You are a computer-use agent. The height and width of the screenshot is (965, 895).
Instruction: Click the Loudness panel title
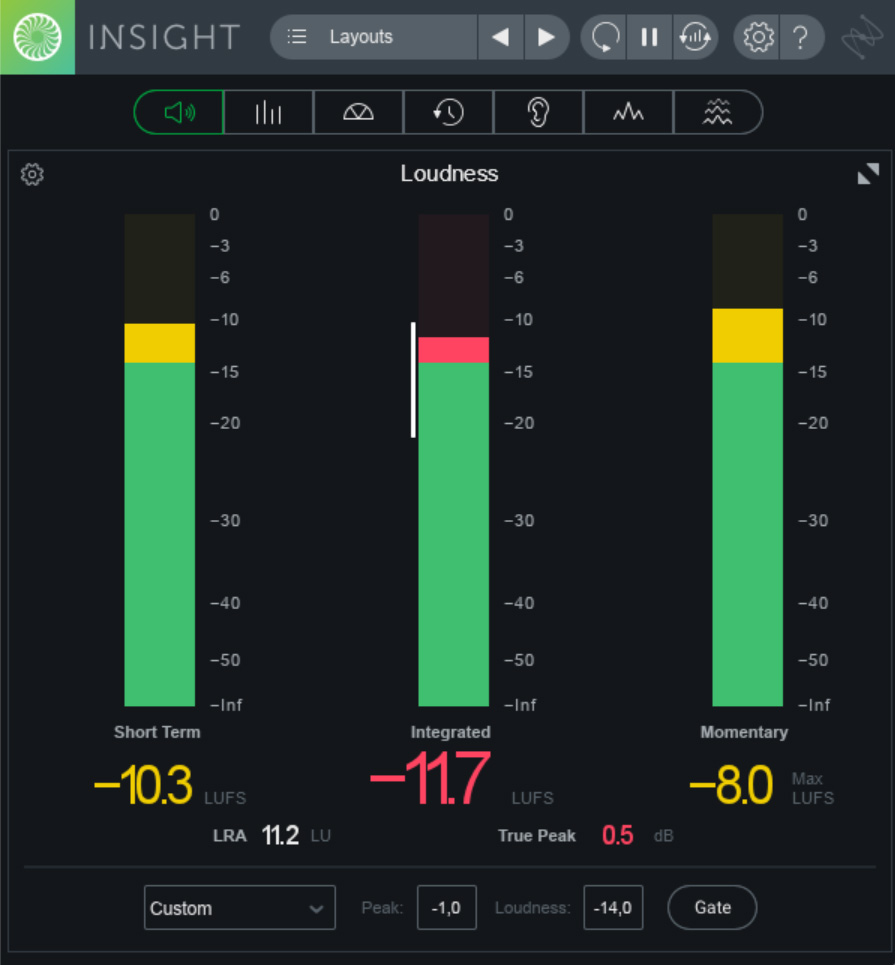click(449, 174)
